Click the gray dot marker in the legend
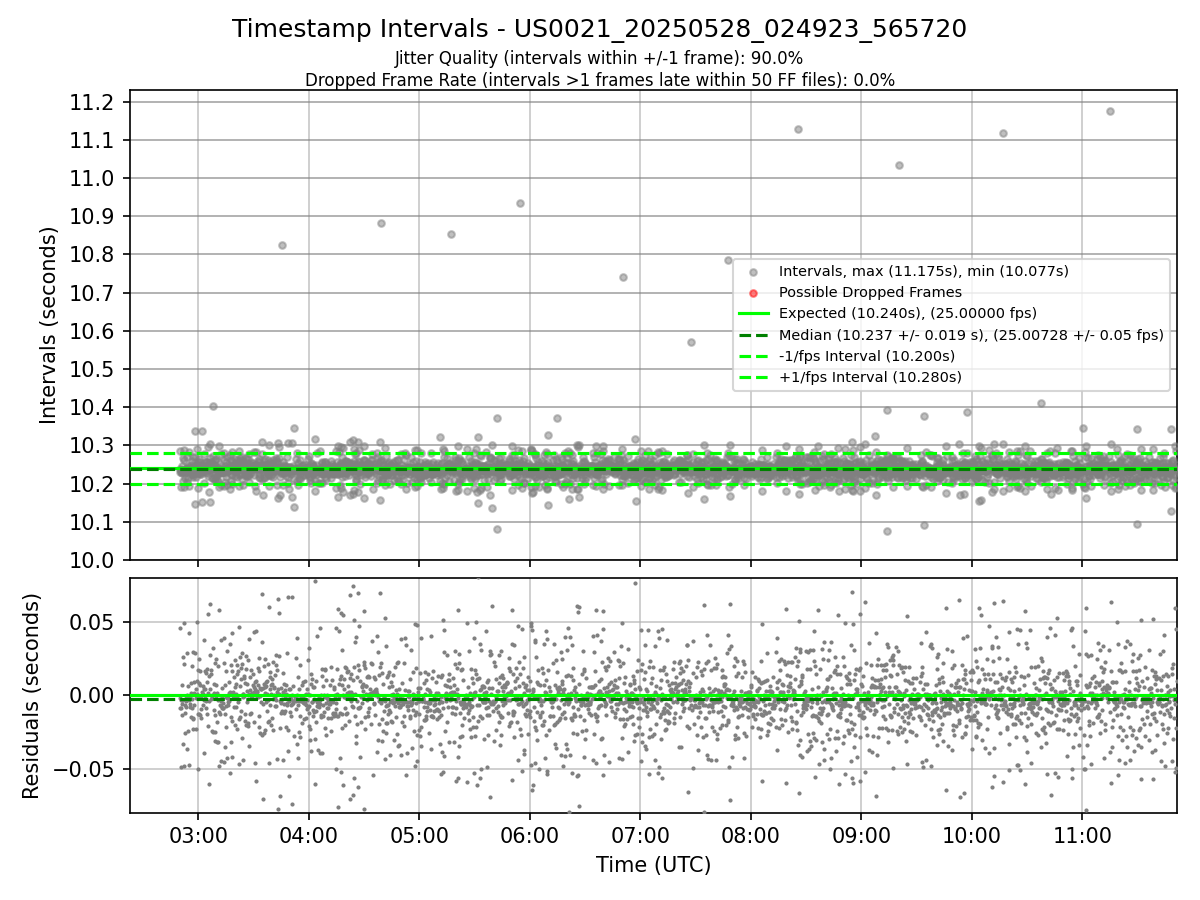 [x=754, y=272]
